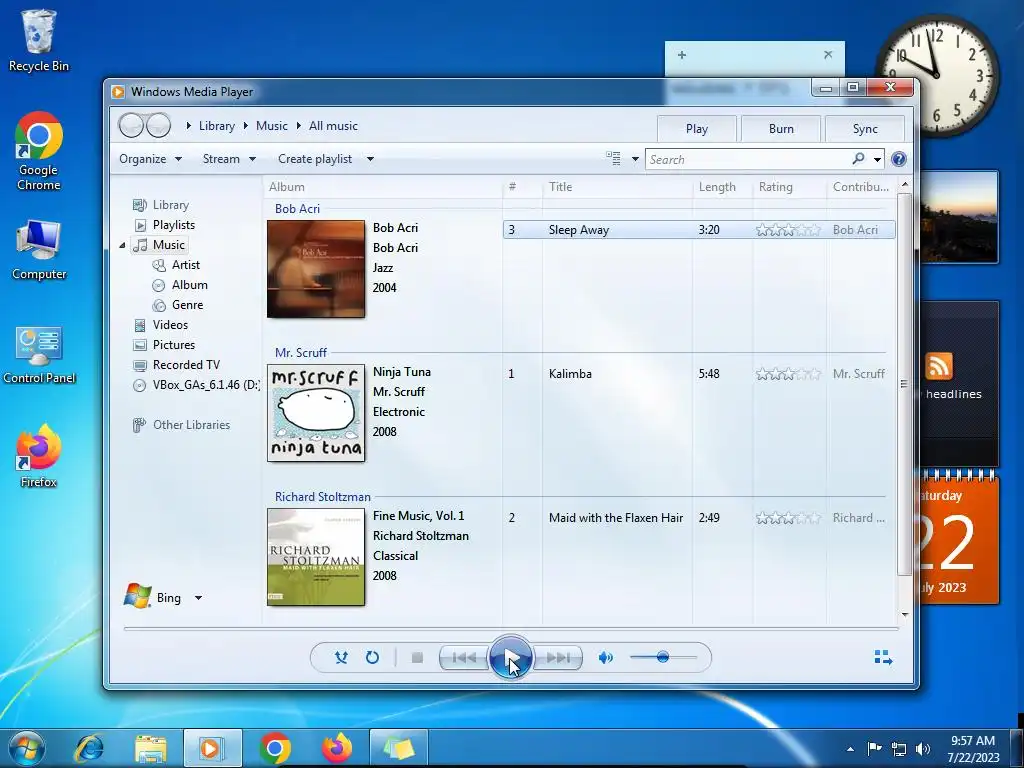
Task: Select the Kalimba track
Action: 699,374
